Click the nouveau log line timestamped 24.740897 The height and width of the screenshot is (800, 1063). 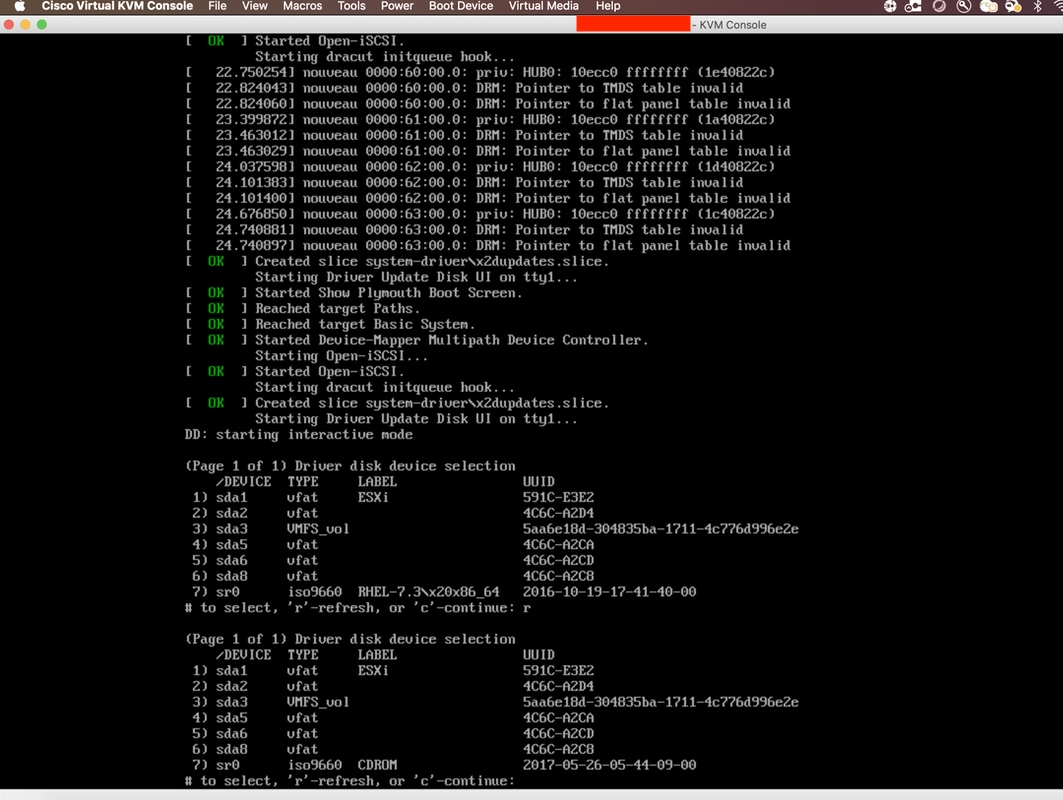(x=488, y=245)
